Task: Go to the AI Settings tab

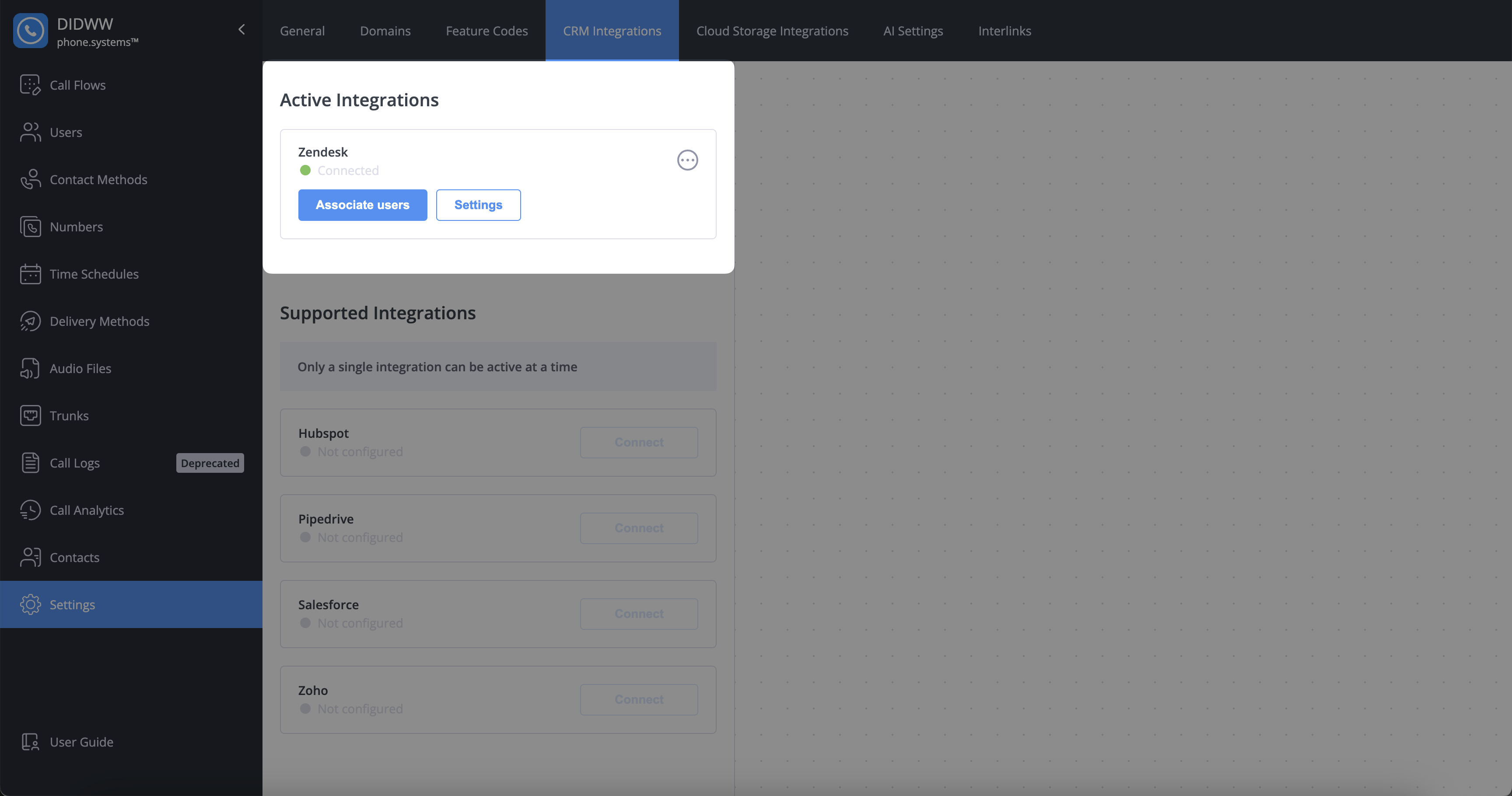Action: coord(913,31)
